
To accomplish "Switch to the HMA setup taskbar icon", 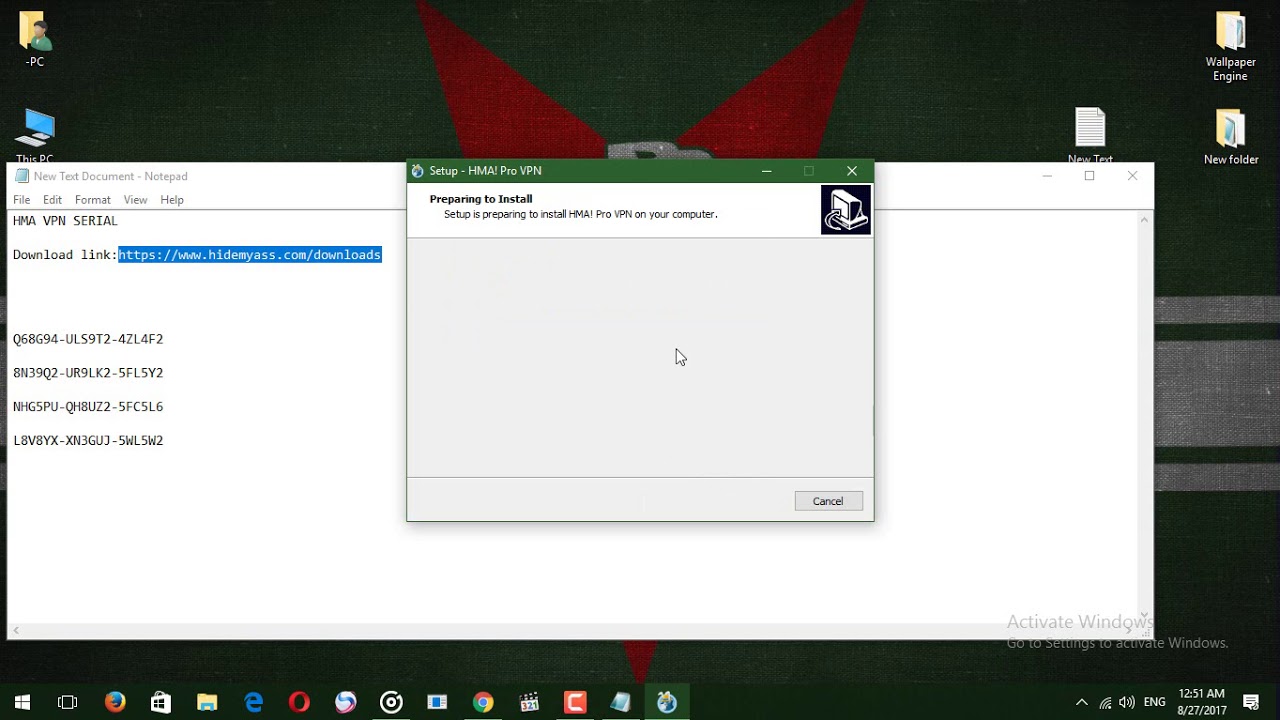I will click(x=667, y=703).
